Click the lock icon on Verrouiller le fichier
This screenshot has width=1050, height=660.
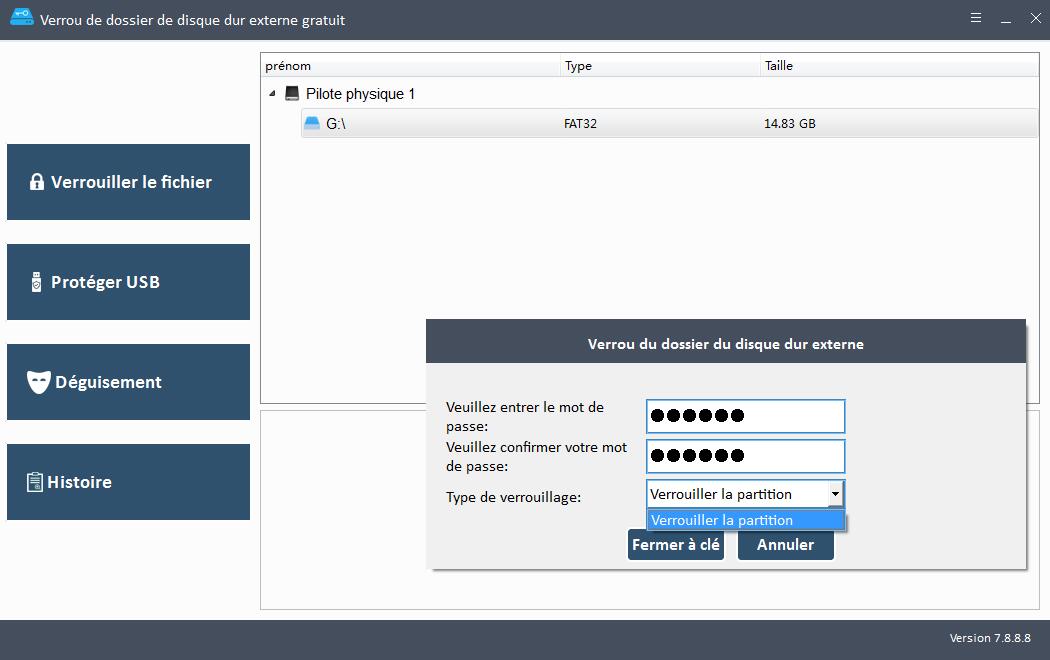(37, 181)
